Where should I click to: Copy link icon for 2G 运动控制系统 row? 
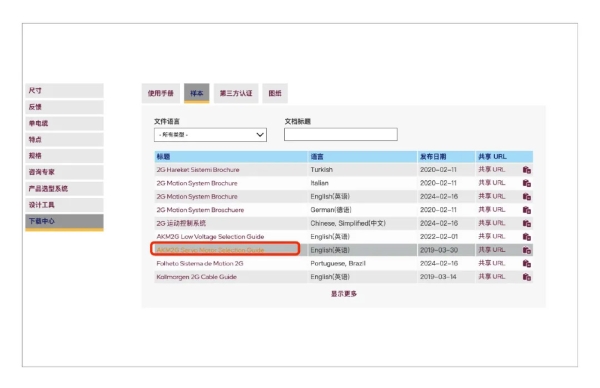[527, 223]
